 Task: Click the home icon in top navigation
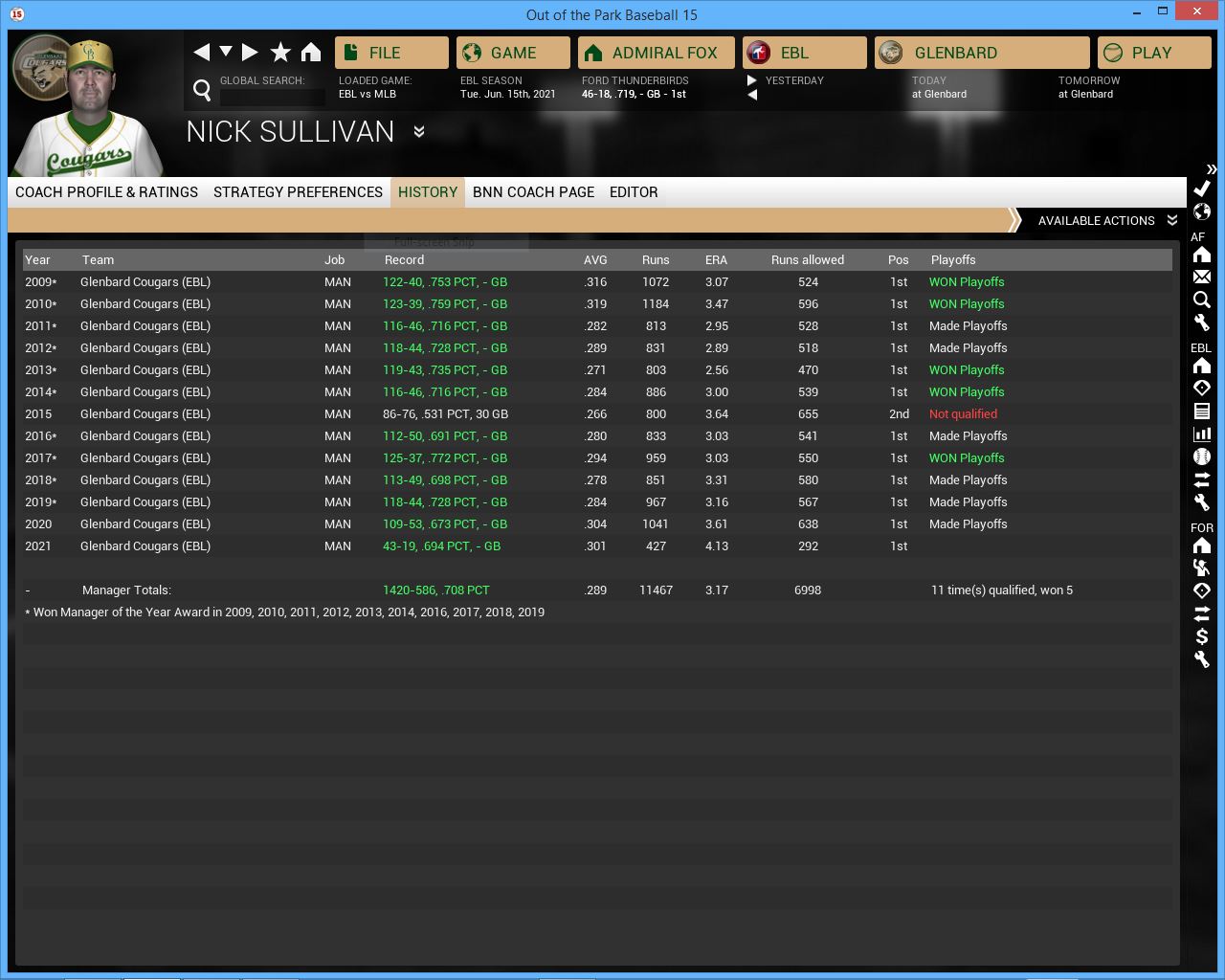311,52
